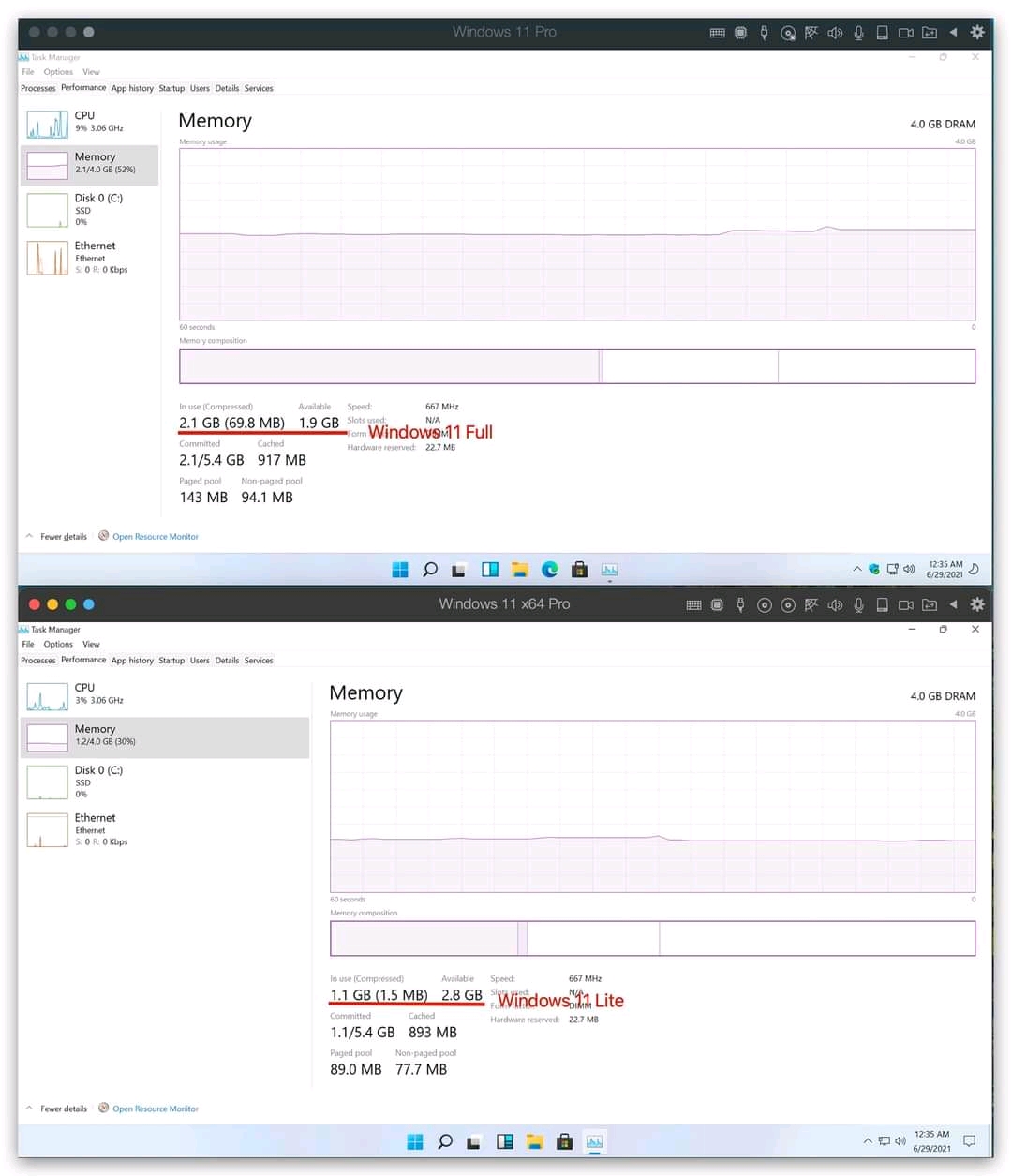Click keyboard icon in Windows 11 x64 Pro titlebar
The height and width of the screenshot is (1176, 1012).
(693, 605)
